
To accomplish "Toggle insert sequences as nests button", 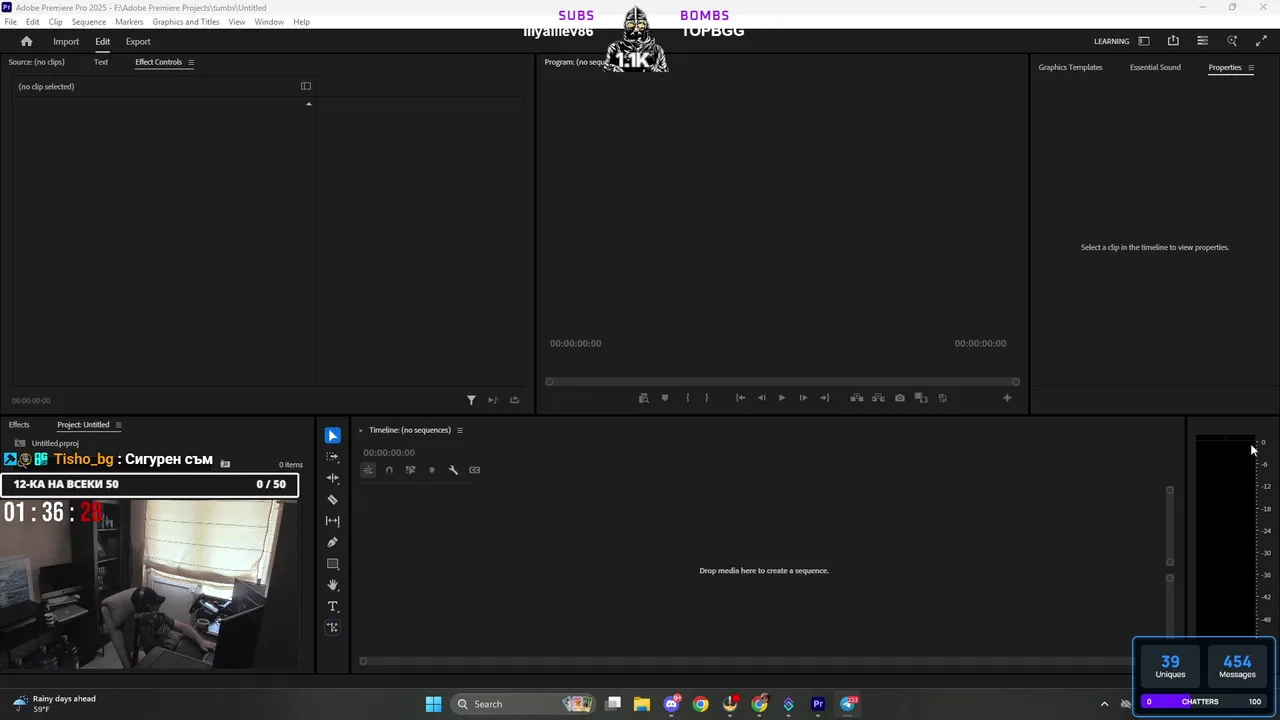I will (x=368, y=470).
